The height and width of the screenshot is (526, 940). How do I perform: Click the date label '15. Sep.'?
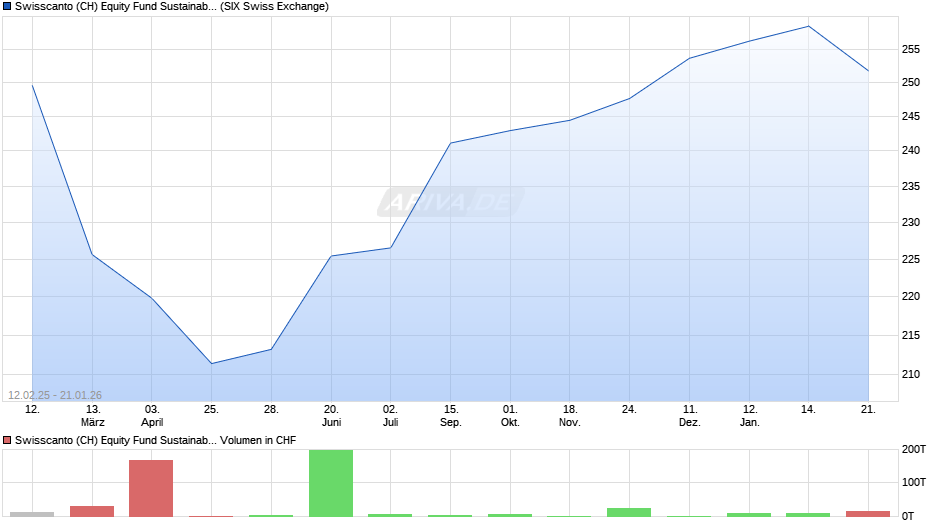451,416
